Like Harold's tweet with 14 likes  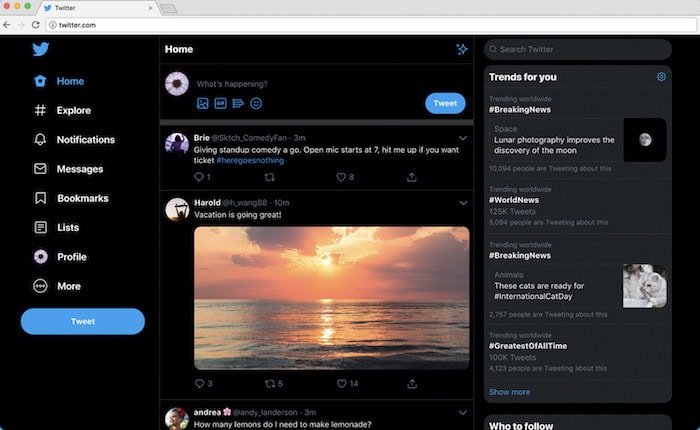(x=342, y=384)
